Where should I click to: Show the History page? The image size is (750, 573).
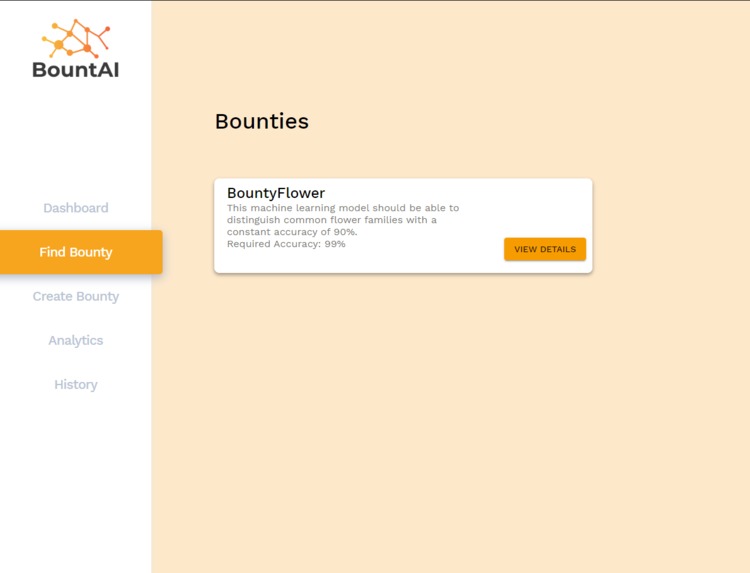[x=76, y=385]
